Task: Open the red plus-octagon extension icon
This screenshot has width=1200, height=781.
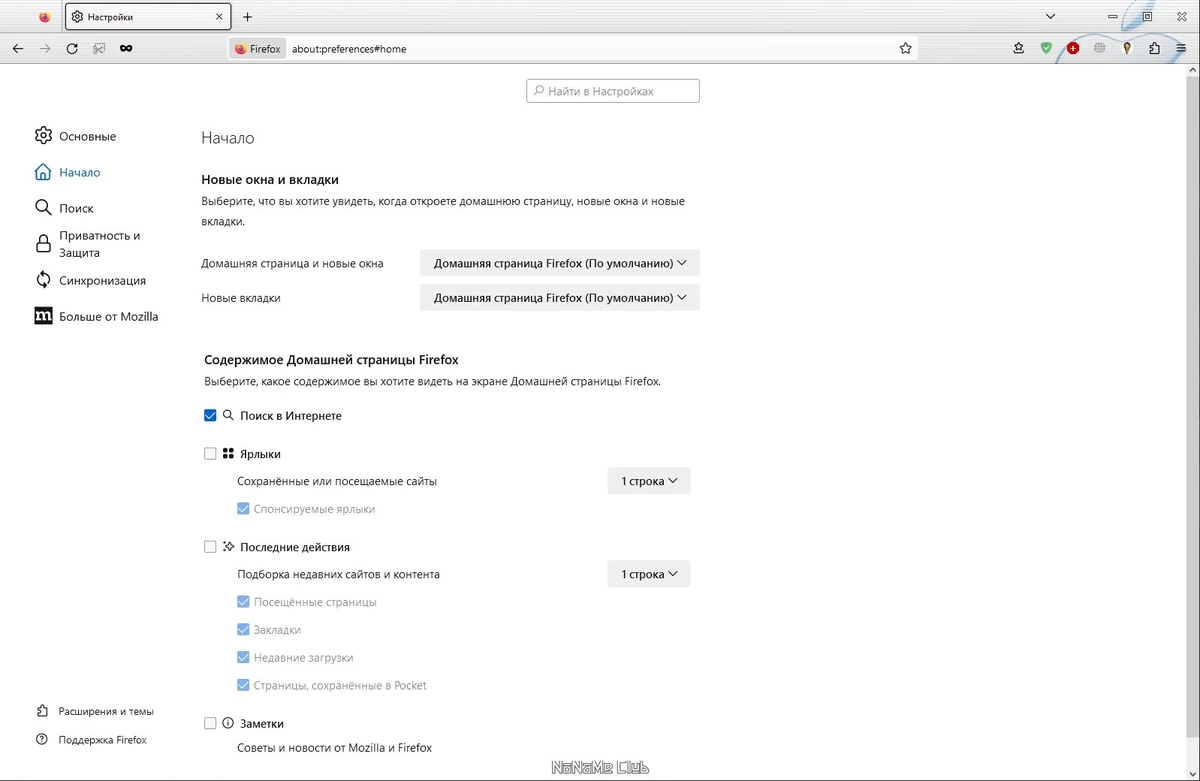Action: point(1073,48)
